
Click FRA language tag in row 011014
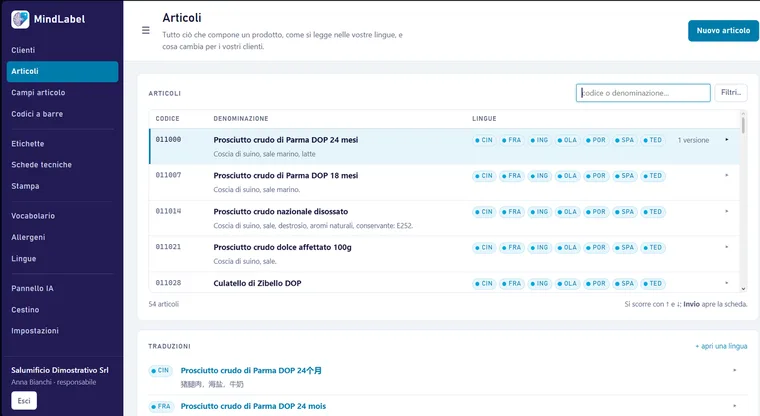point(511,212)
